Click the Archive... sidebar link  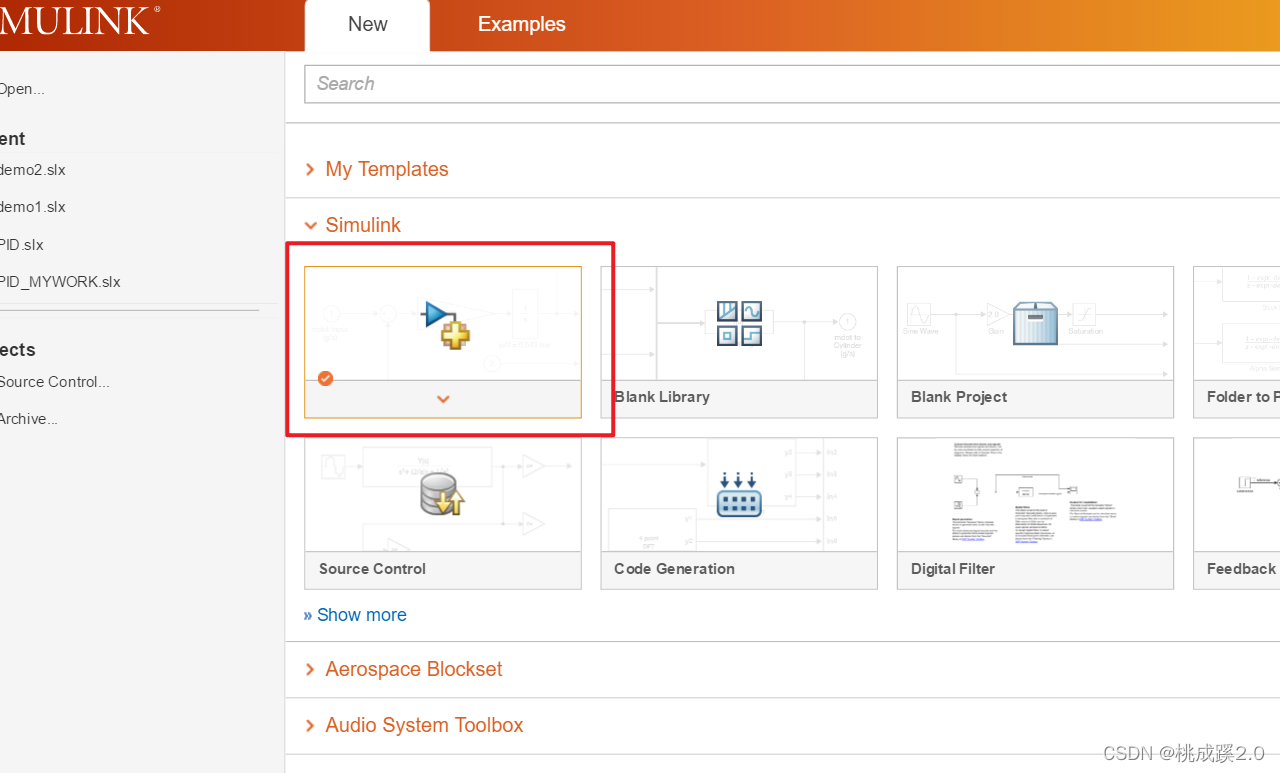click(x=28, y=419)
